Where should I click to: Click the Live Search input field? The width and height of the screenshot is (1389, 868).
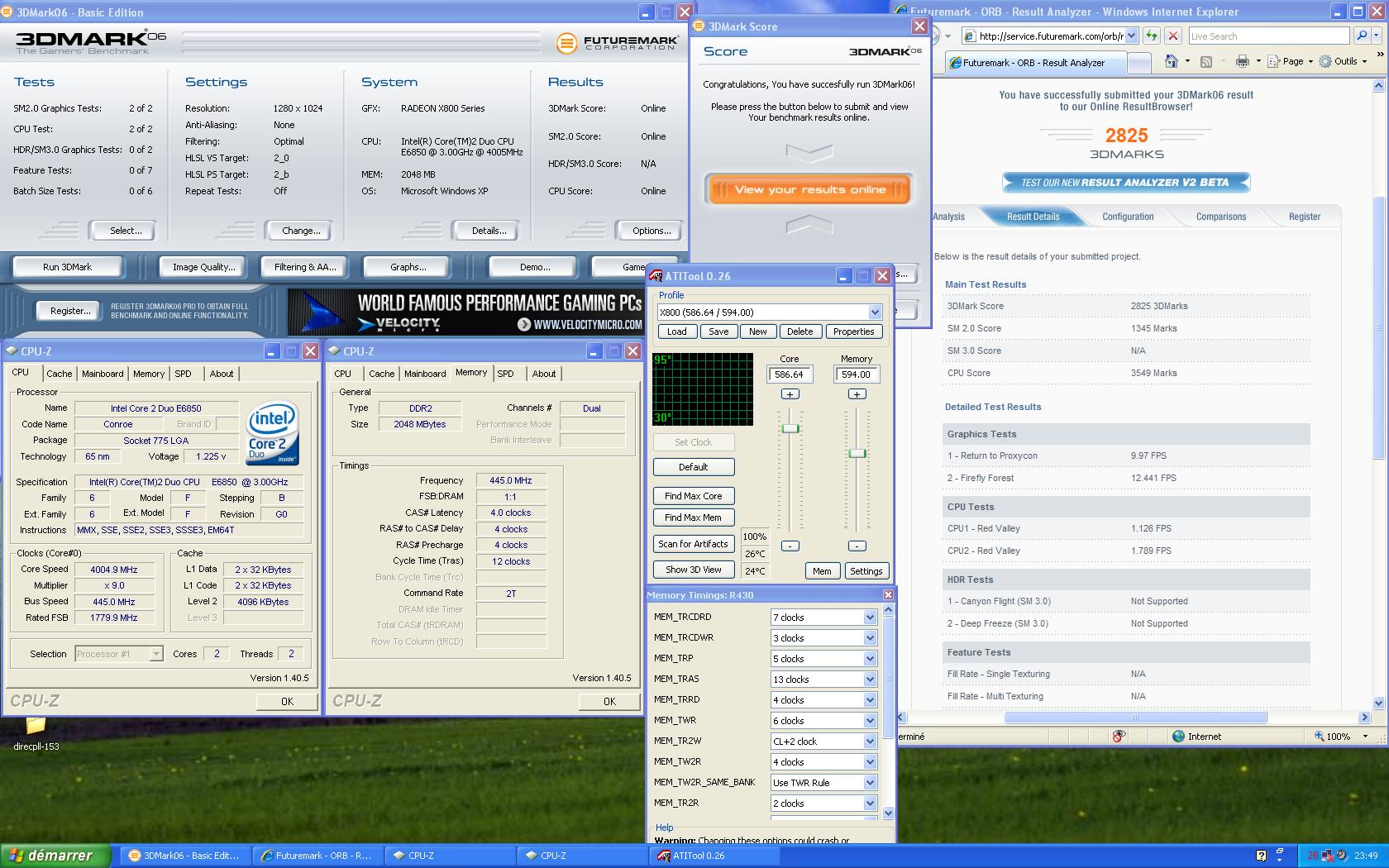[x=1269, y=36]
